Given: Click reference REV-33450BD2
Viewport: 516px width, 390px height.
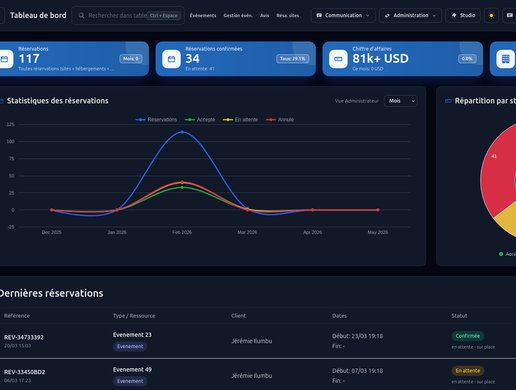Looking at the screenshot, I should [24, 372].
